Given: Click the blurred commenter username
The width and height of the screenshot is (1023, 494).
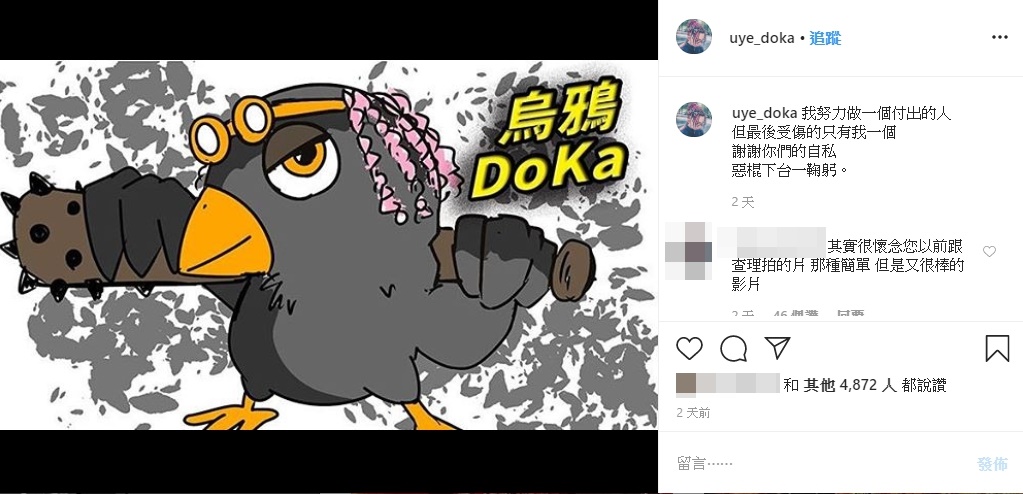Looking at the screenshot, I should [x=772, y=242].
